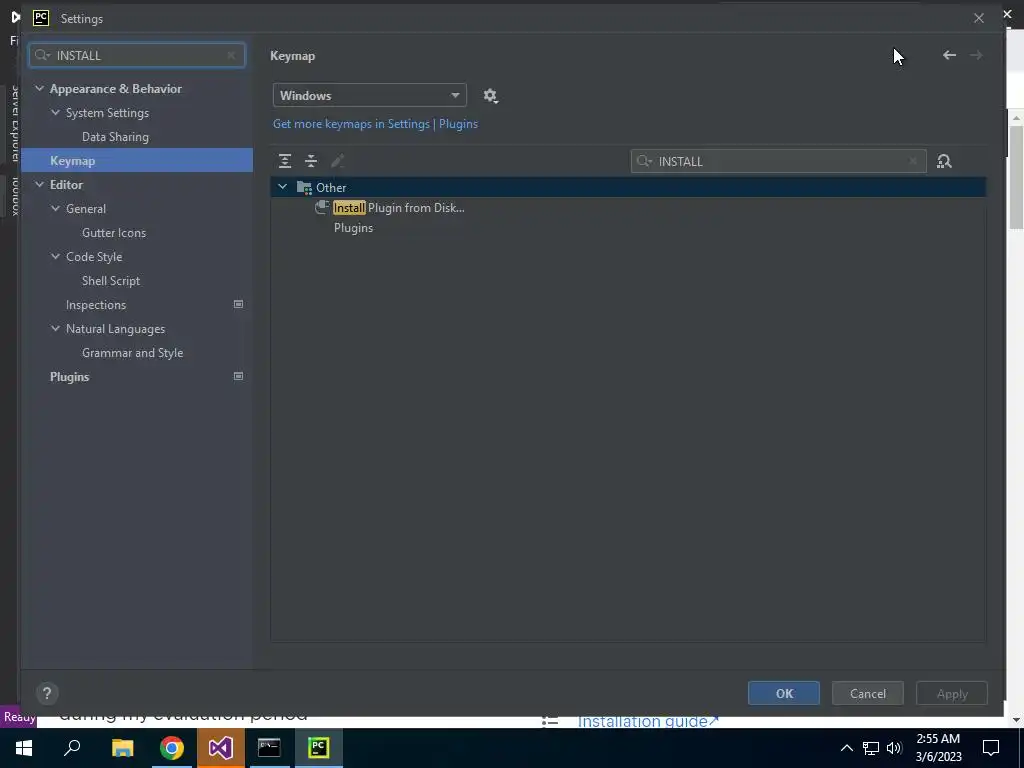The image size is (1024, 768).
Task: Click the Install Plugin from Disk icon
Action: 321,208
